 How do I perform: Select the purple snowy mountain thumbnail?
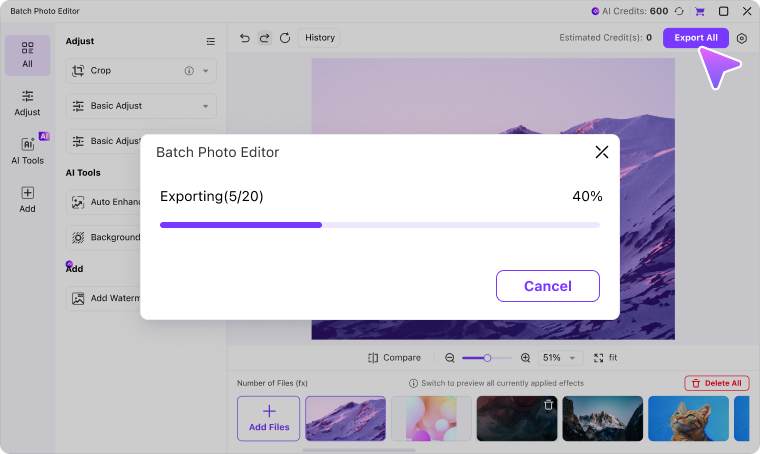coord(346,419)
